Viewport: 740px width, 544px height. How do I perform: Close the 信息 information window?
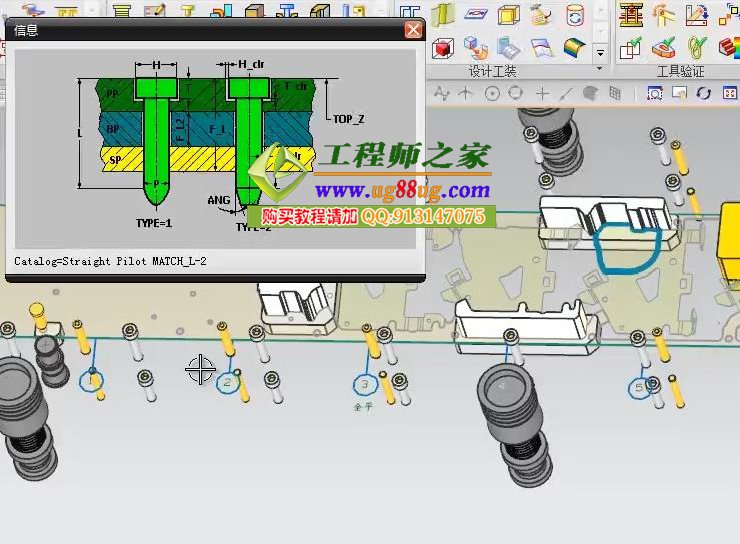pyautogui.click(x=412, y=29)
